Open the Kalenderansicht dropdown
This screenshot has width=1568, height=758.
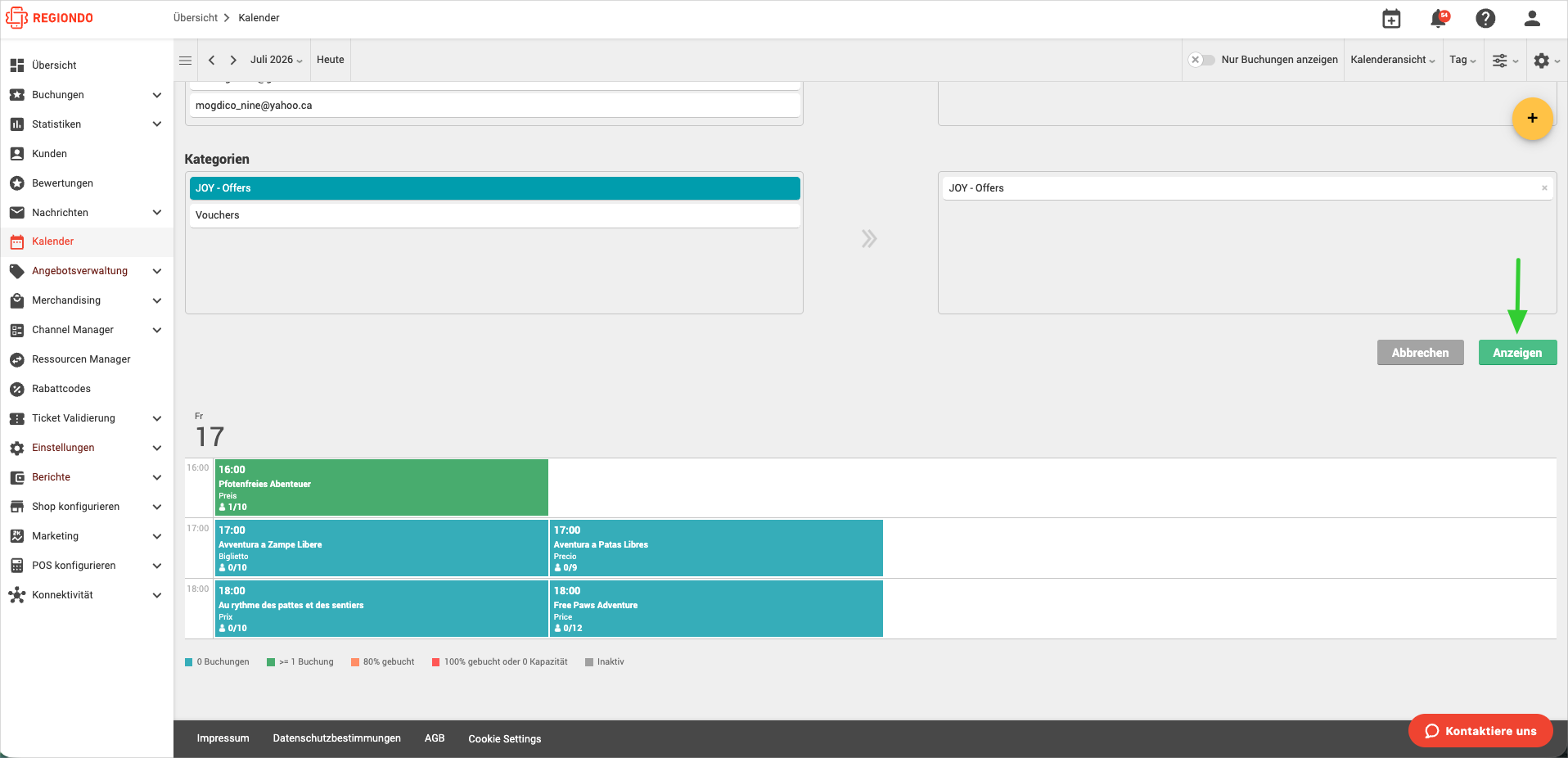[1393, 60]
